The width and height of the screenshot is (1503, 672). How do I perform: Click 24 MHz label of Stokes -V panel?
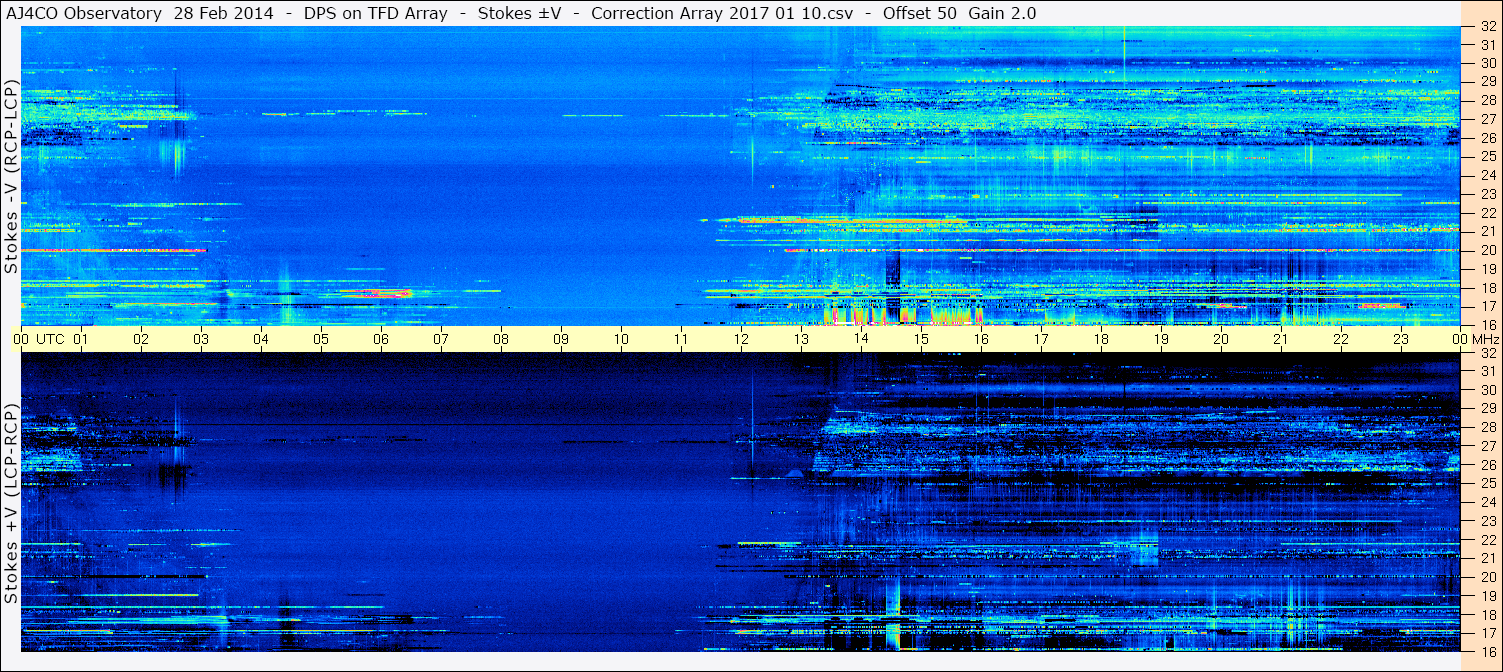coord(1489,175)
